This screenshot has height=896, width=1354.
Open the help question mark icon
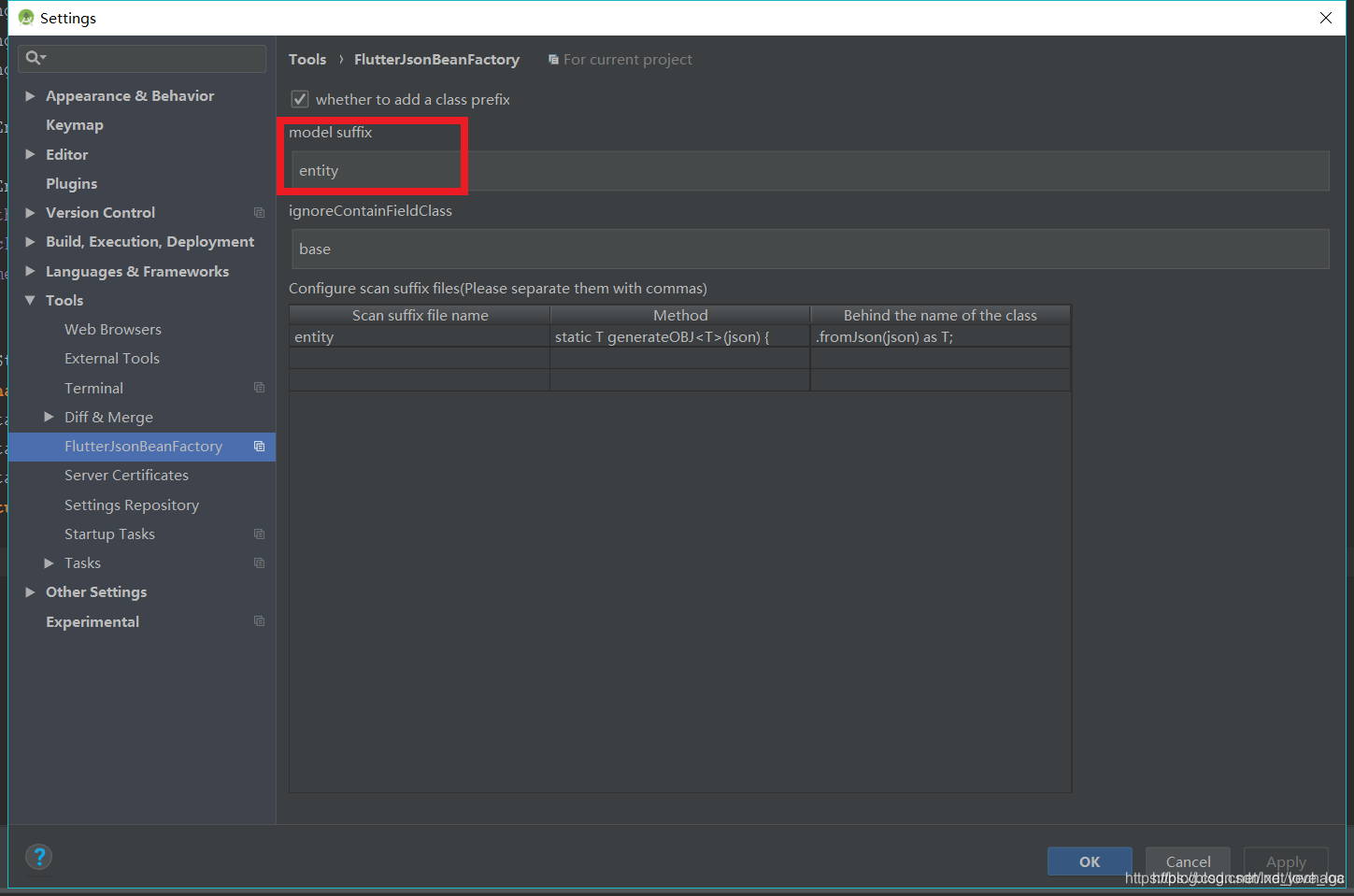pyautogui.click(x=38, y=857)
